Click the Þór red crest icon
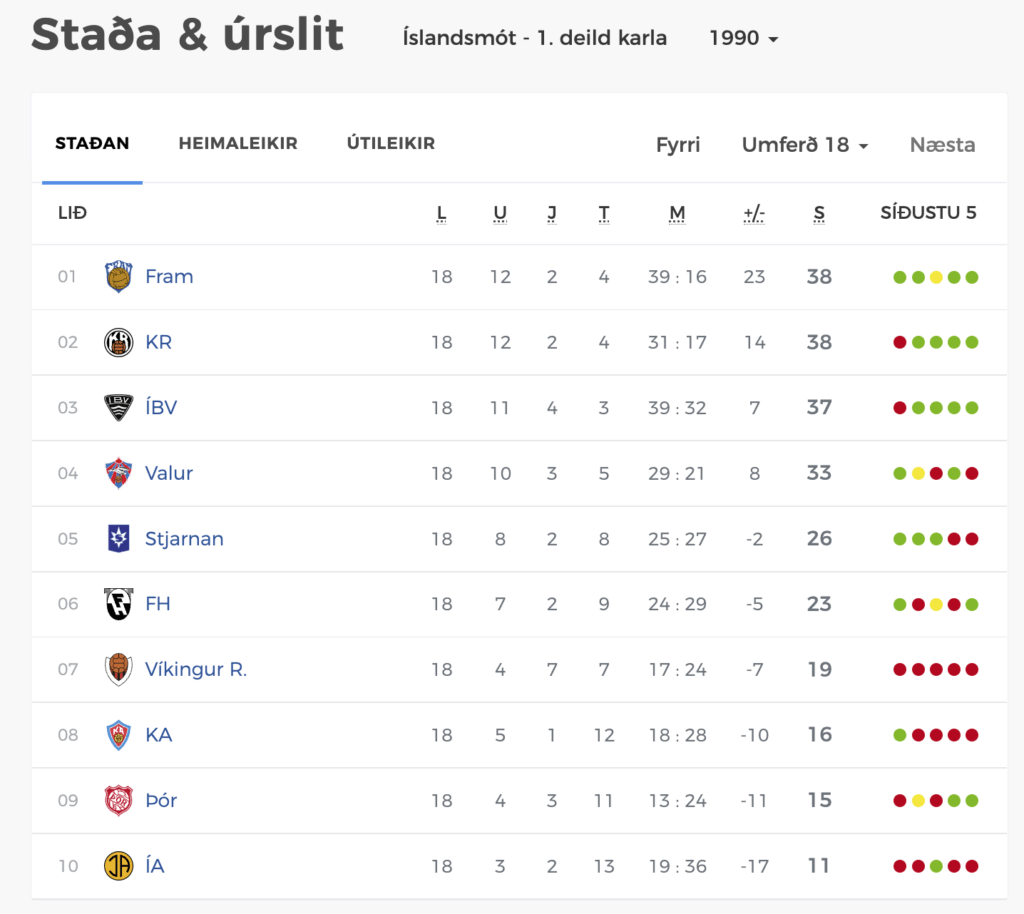Image resolution: width=1024 pixels, height=914 pixels. click(x=118, y=800)
